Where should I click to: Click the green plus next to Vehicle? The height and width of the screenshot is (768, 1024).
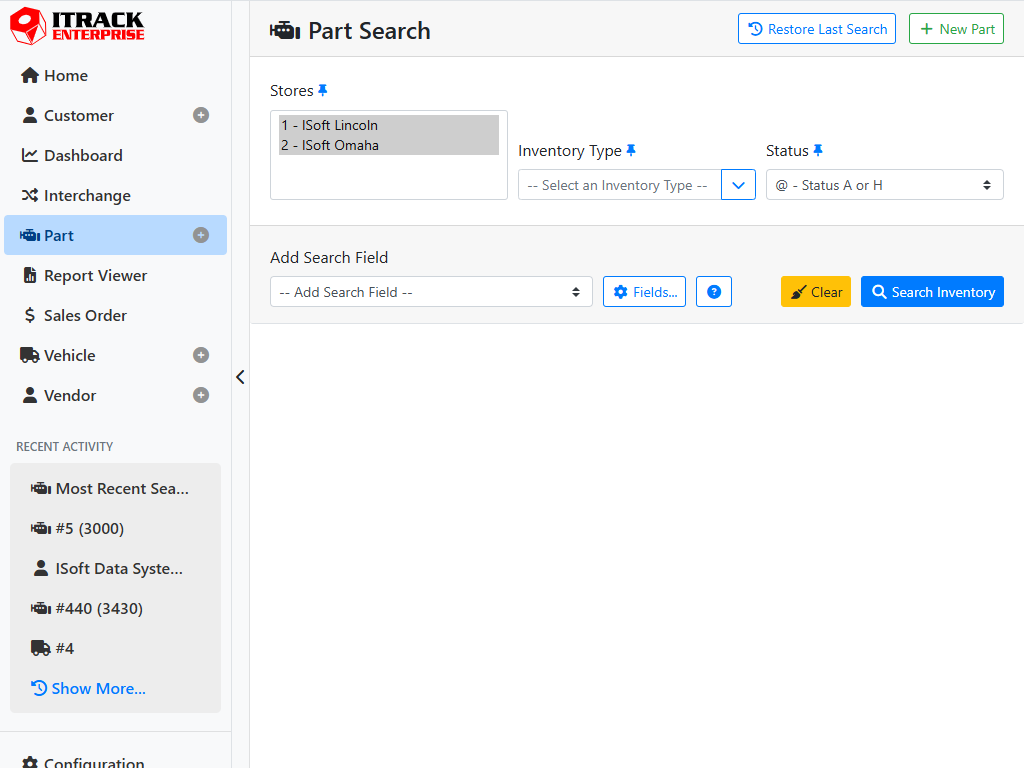click(200, 355)
